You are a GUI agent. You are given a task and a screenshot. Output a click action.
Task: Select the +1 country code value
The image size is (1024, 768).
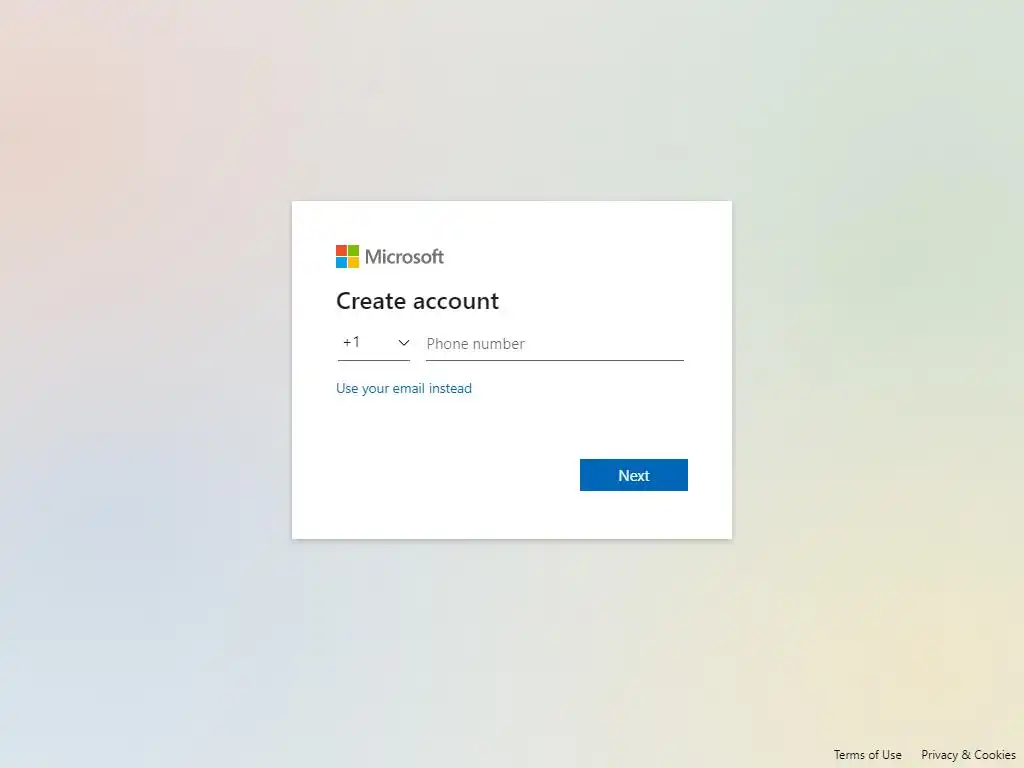pyautogui.click(x=351, y=342)
